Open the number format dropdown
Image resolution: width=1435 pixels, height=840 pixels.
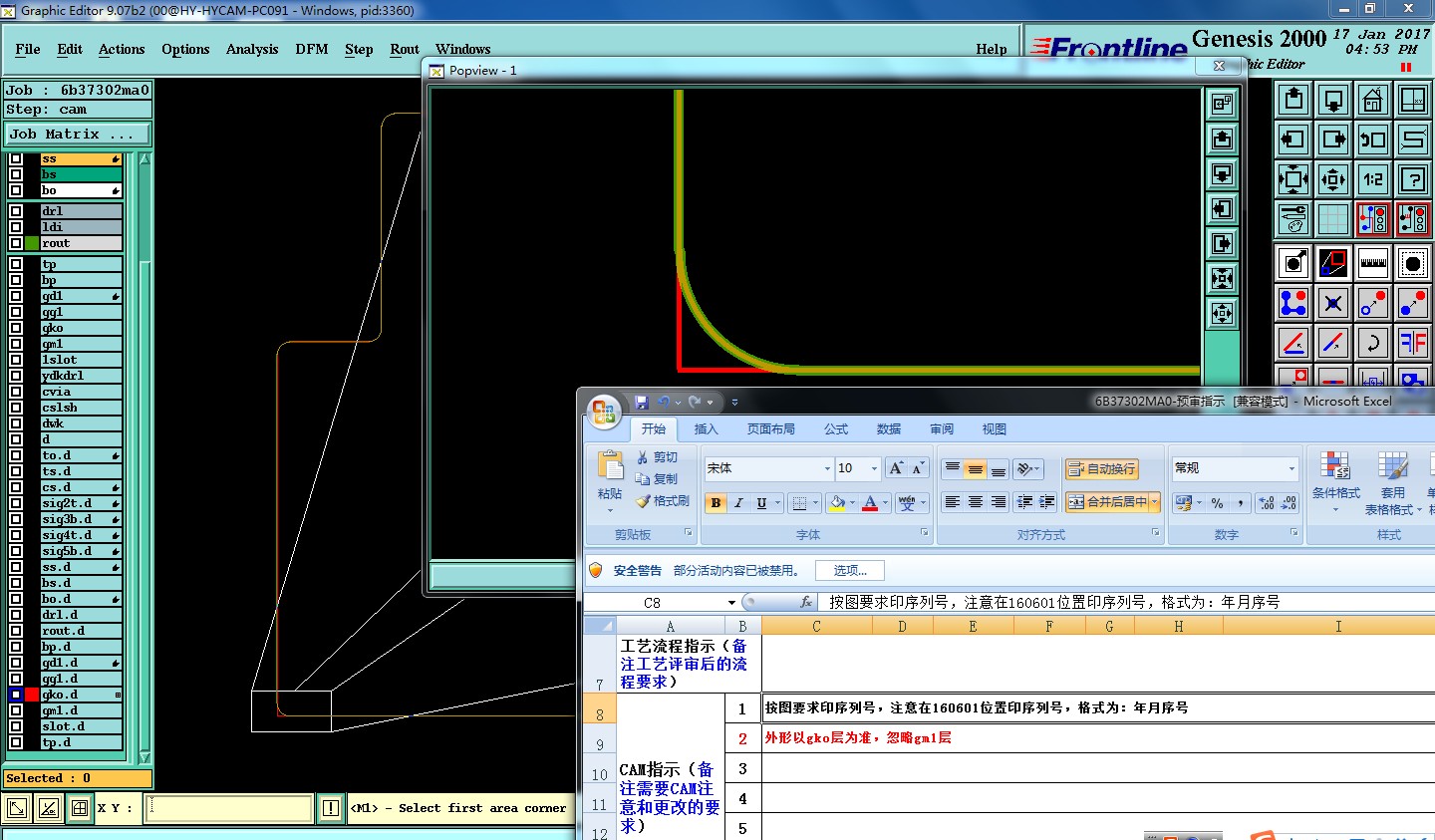(1291, 468)
